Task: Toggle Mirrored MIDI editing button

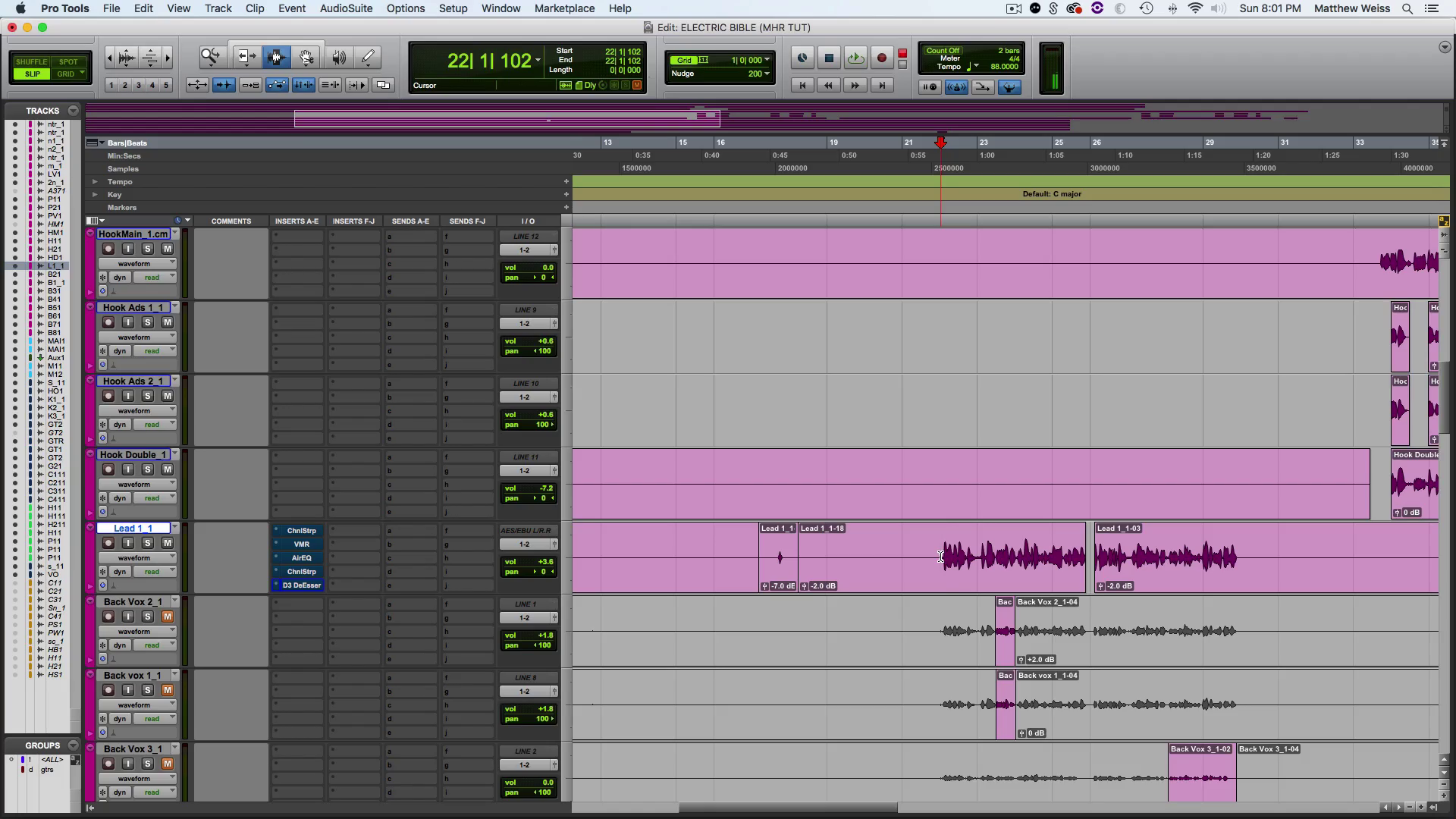Action: 250,85
